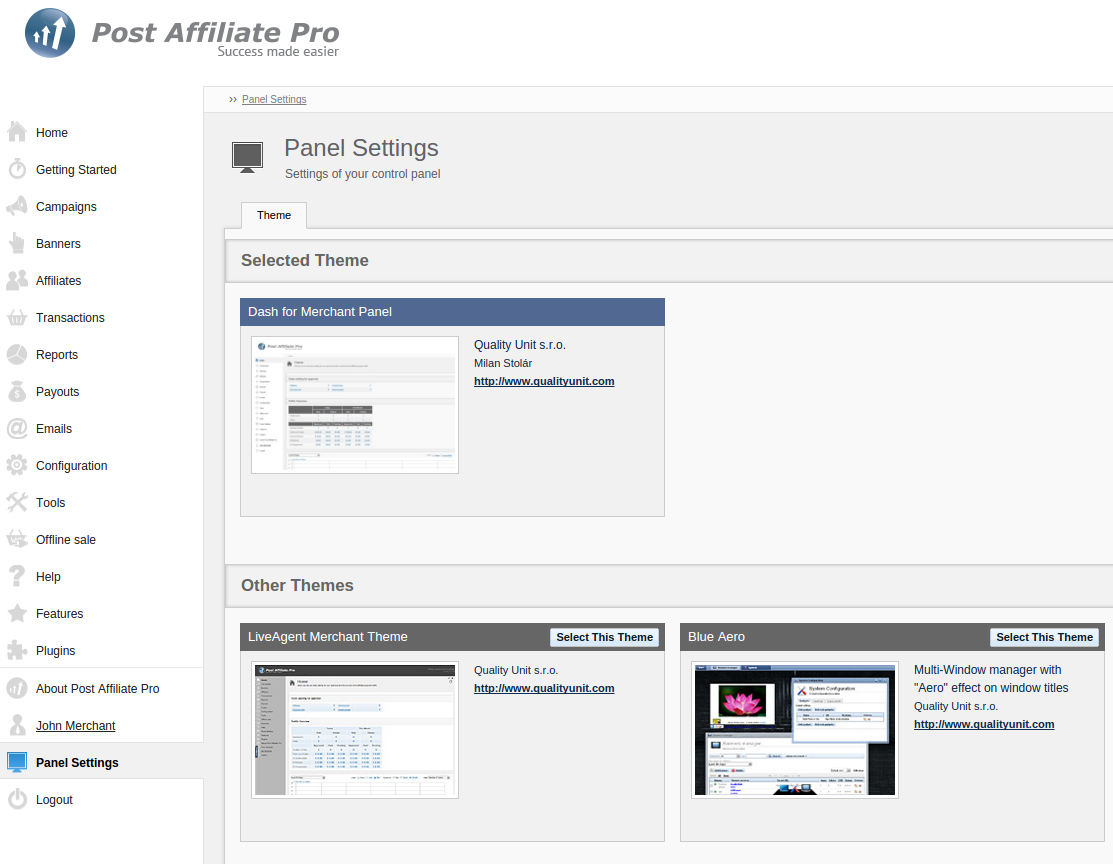Image resolution: width=1113 pixels, height=864 pixels.
Task: Click the Post Affiliate Pro logo
Action: click(182, 34)
